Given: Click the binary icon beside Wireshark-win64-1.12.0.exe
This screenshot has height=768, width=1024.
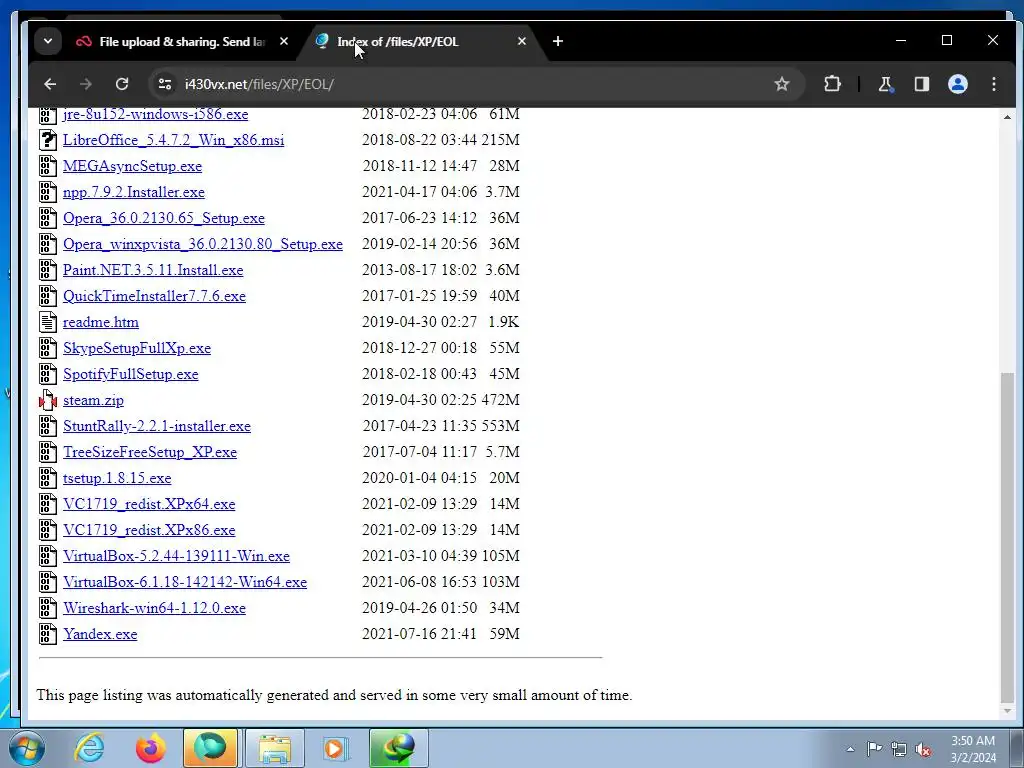Looking at the screenshot, I should point(48,608).
